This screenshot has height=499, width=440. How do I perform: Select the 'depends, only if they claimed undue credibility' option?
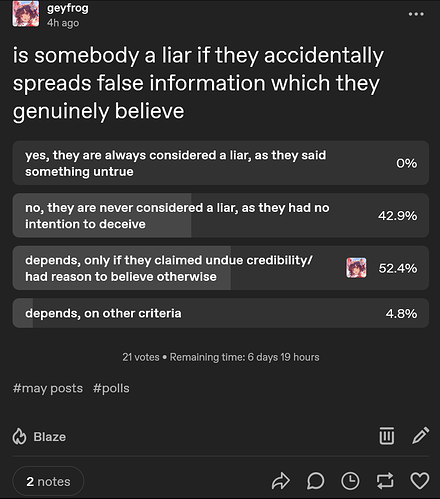tap(221, 268)
